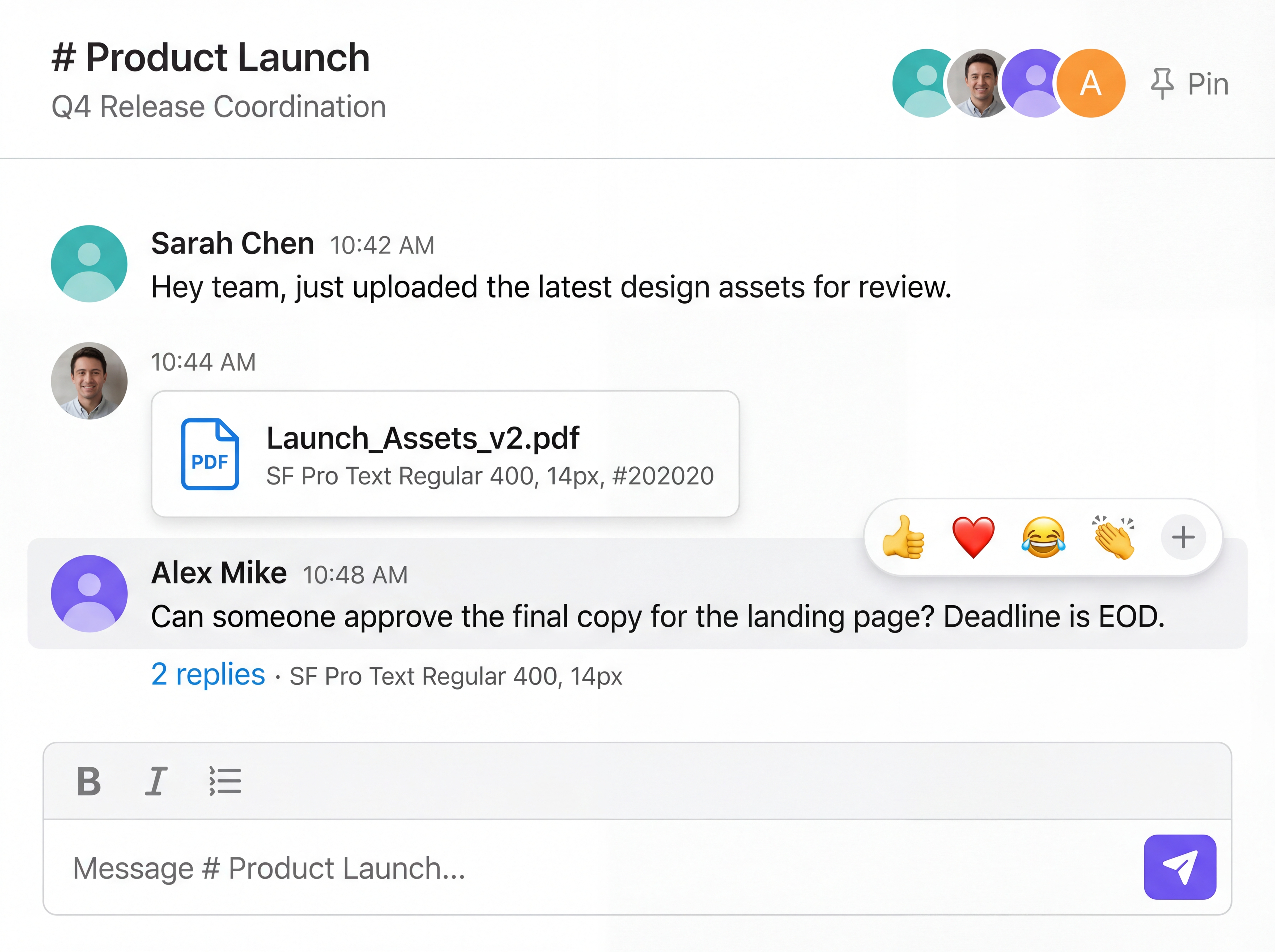1275x952 pixels.
Task: Click the orange A member avatar
Action: [1091, 84]
